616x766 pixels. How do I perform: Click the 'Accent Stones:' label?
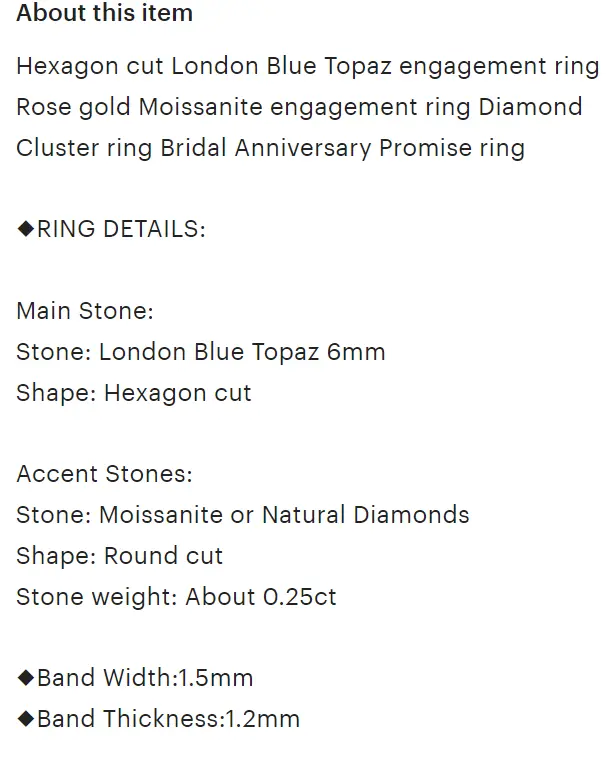point(105,474)
